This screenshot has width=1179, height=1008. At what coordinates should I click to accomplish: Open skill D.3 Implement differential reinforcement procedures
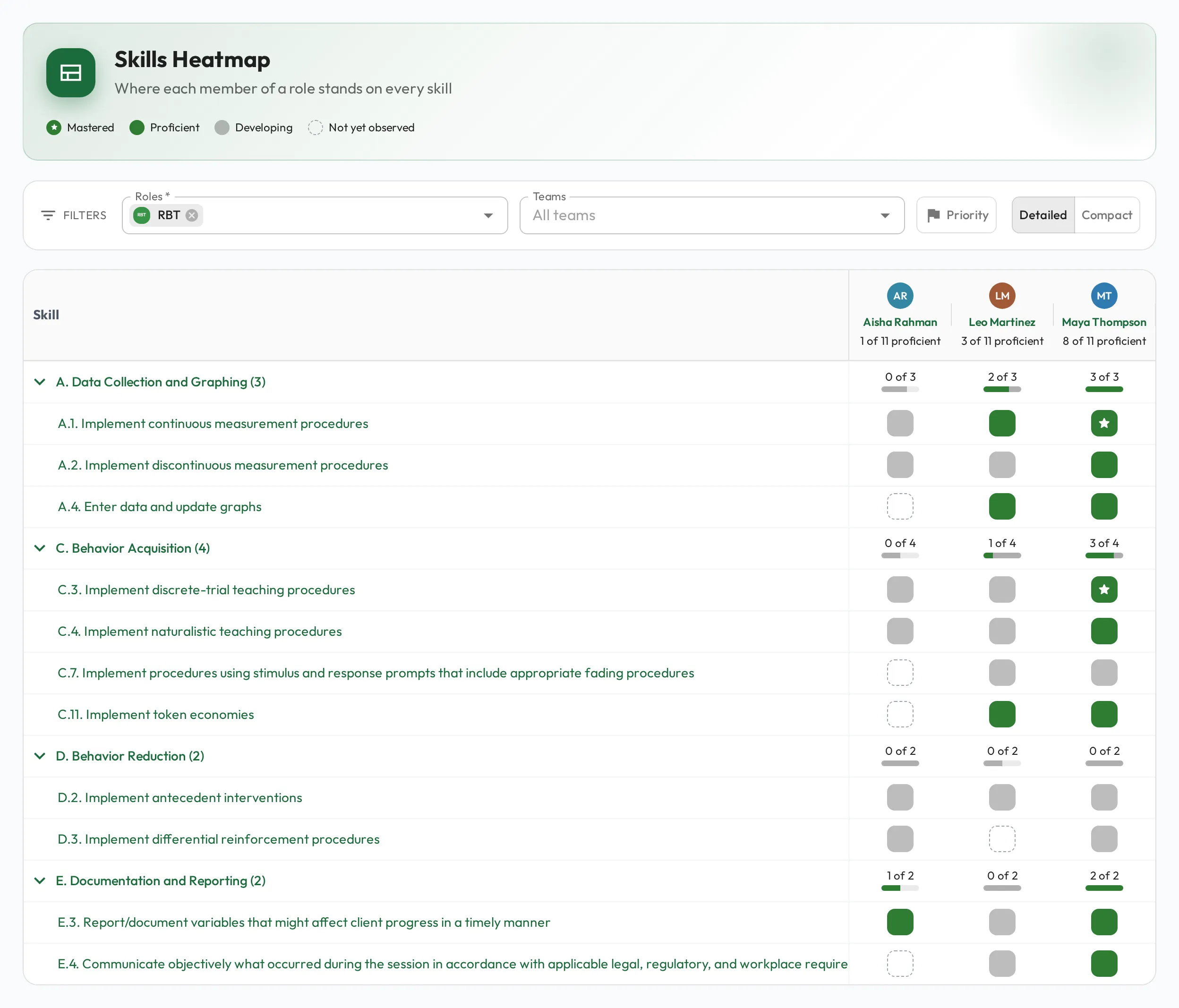click(x=219, y=839)
